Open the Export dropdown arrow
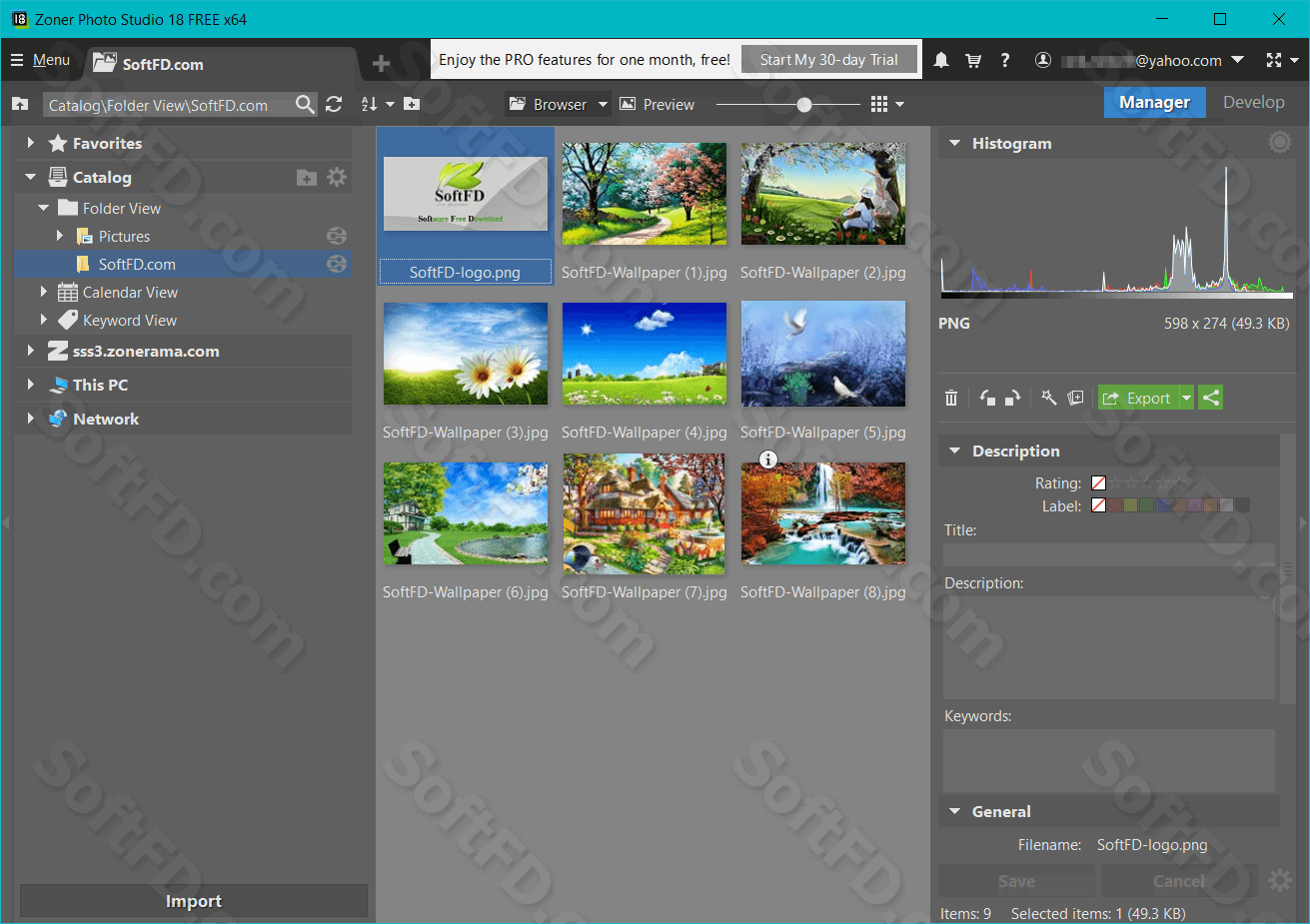 click(1186, 398)
